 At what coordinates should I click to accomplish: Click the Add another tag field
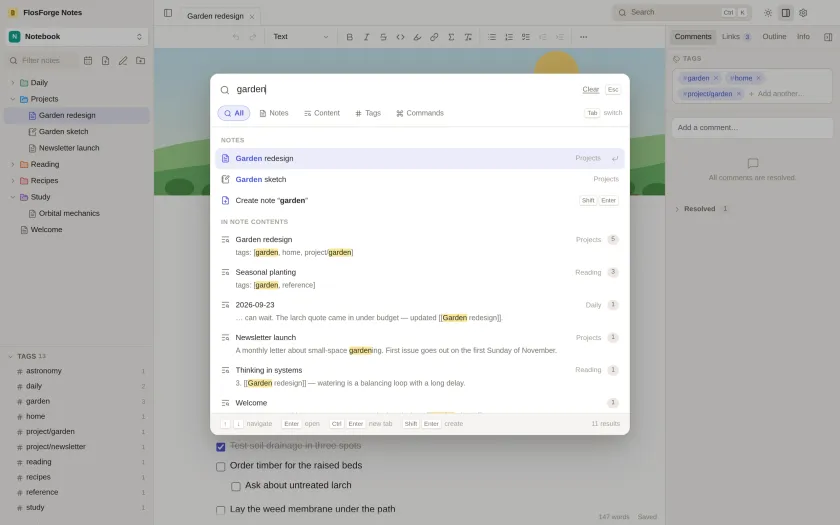pos(780,94)
